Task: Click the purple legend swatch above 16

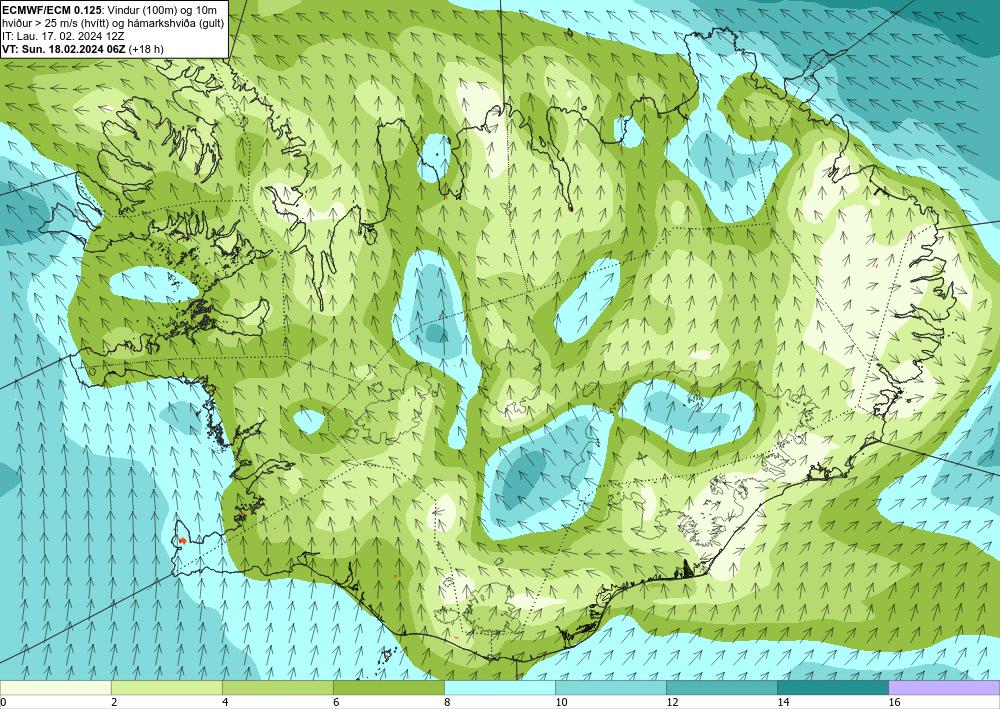Action: [x=944, y=688]
